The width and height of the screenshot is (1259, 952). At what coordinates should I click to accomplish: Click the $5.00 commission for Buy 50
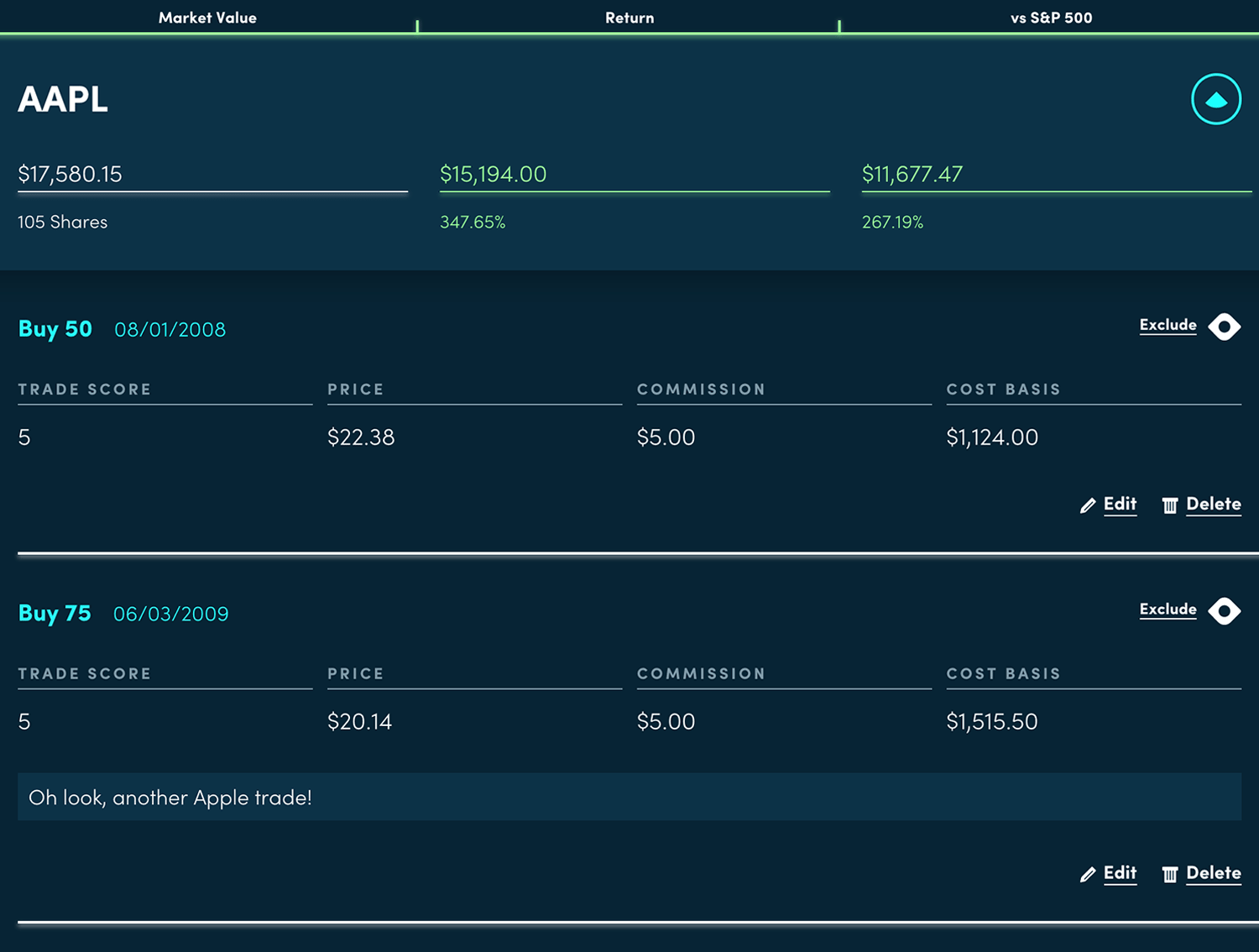(x=666, y=437)
